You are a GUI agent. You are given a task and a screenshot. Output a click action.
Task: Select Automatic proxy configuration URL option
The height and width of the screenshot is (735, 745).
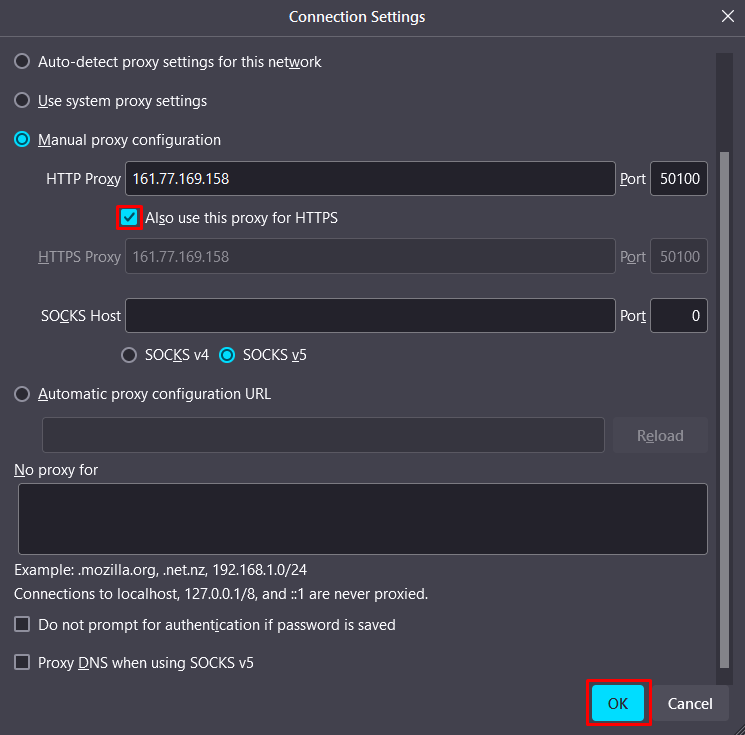tap(22, 394)
